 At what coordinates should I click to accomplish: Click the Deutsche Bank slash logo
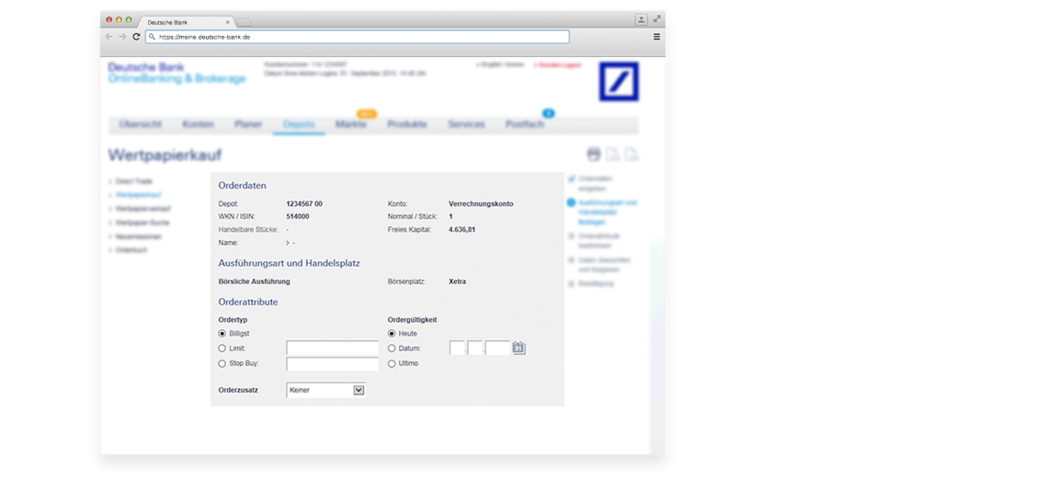point(619,82)
